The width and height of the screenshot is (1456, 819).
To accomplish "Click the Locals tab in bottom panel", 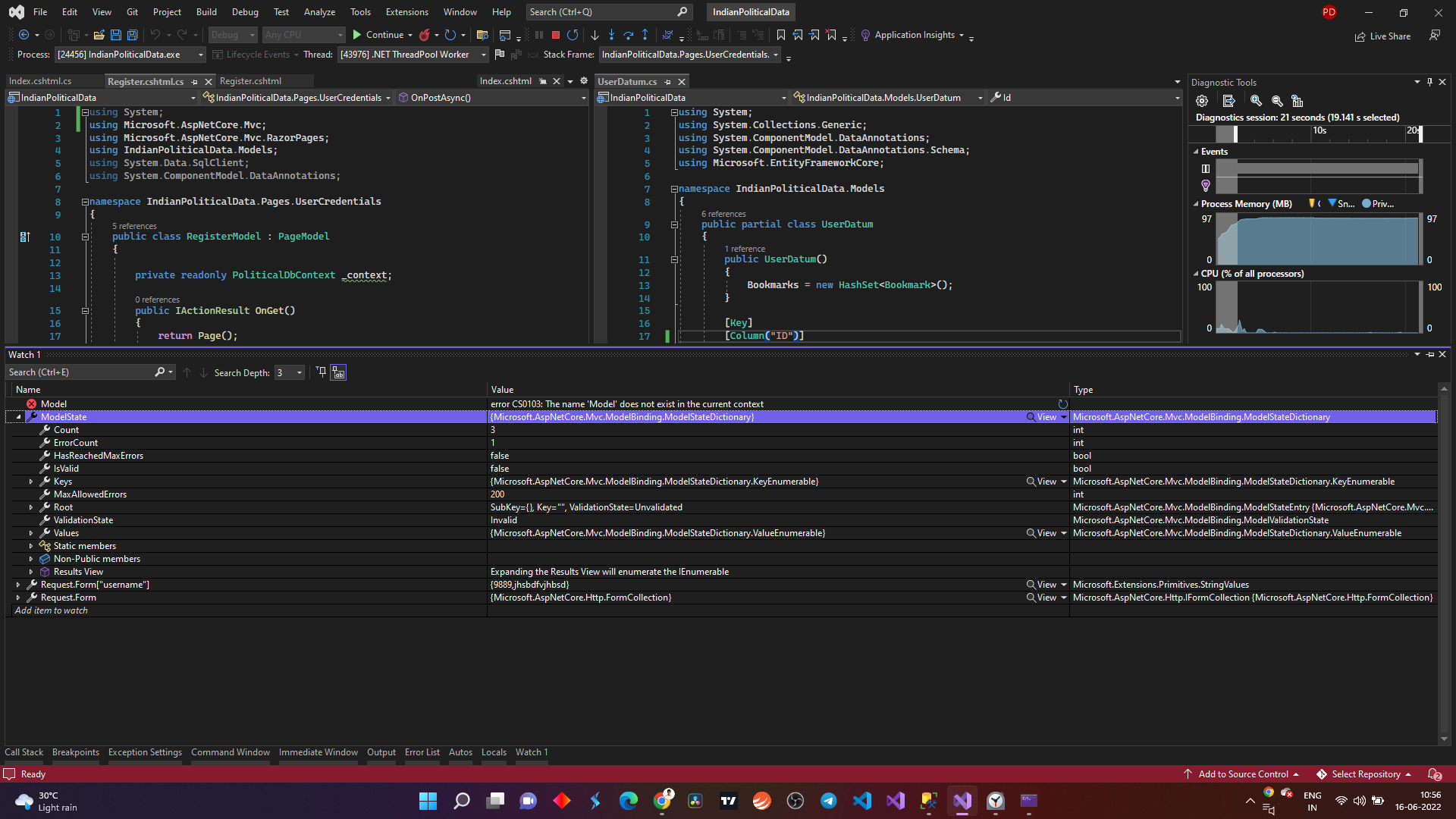I will (x=494, y=752).
